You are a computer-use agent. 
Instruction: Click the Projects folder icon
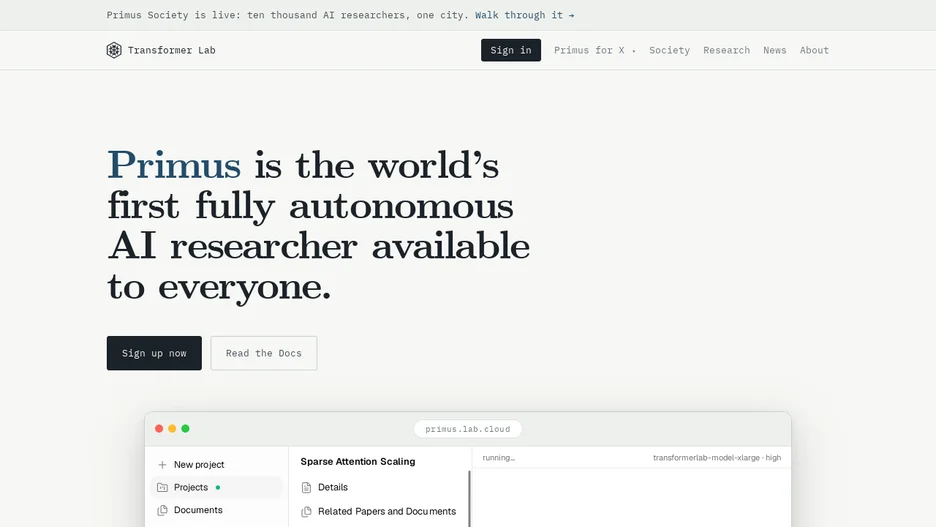pyautogui.click(x=162, y=487)
